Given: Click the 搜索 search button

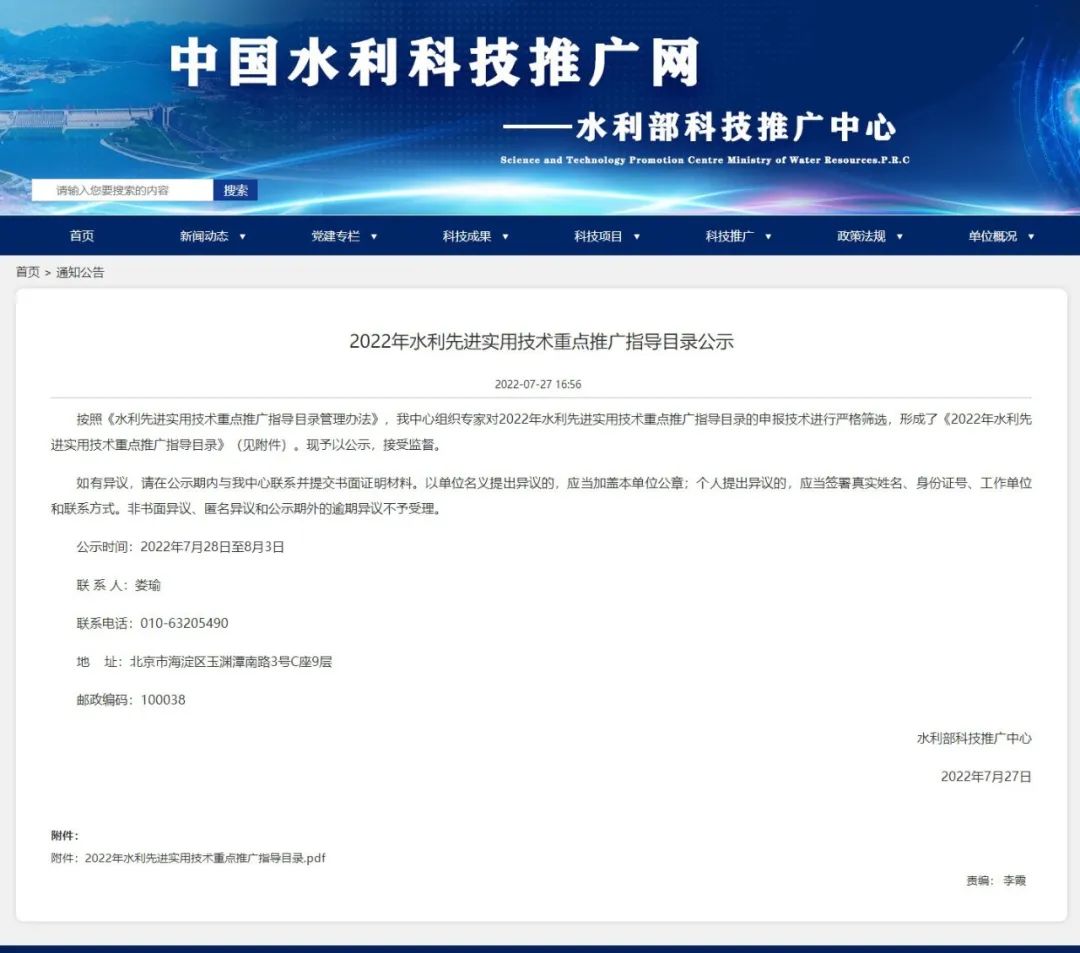Looking at the screenshot, I should pyautogui.click(x=235, y=190).
